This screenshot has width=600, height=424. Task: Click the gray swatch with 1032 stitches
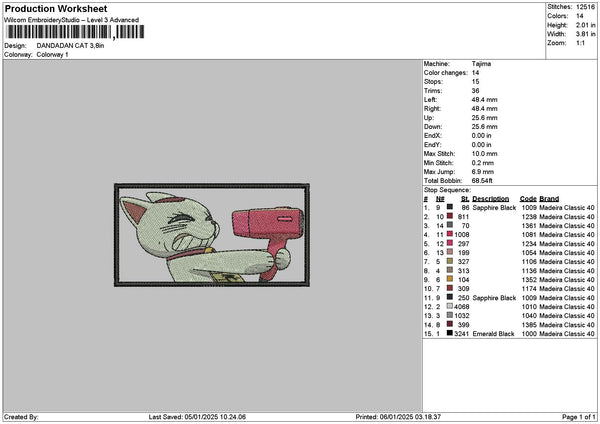[450, 315]
